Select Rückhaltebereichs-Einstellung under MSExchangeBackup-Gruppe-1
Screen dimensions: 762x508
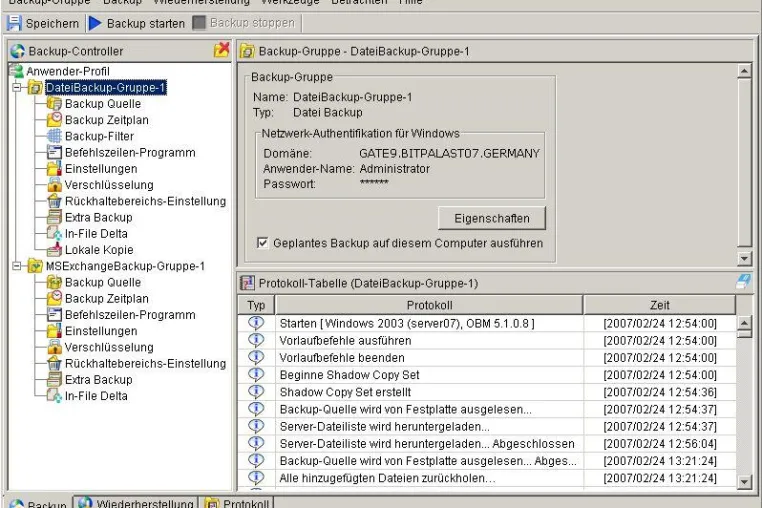(145, 364)
